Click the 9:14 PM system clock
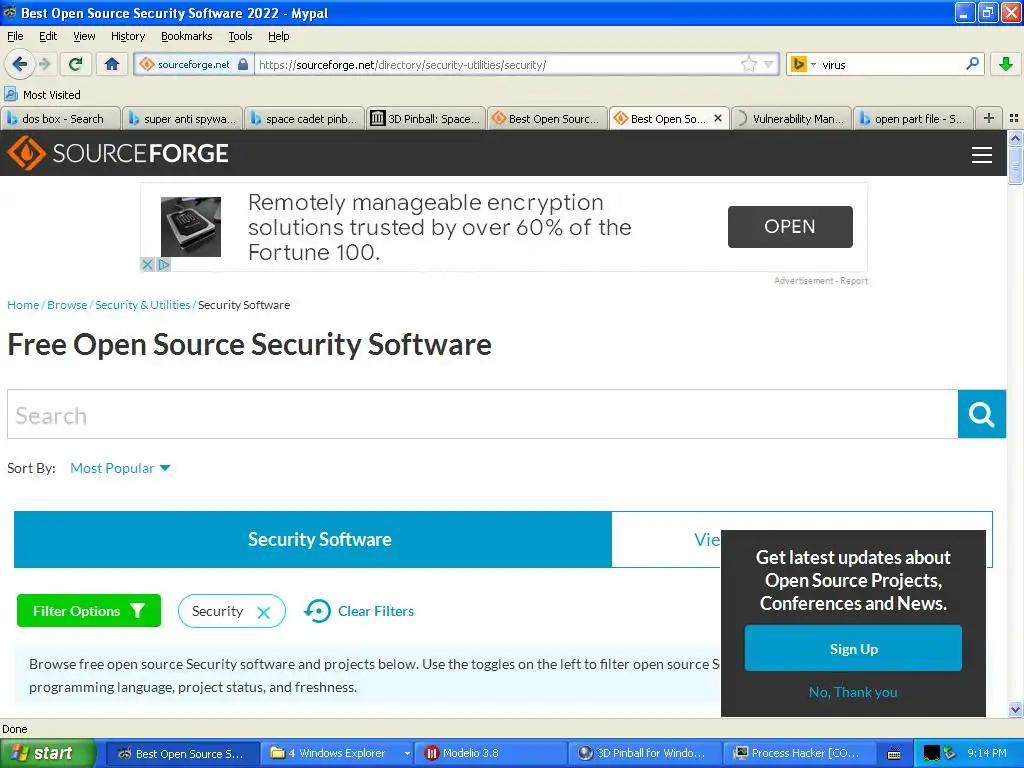This screenshot has width=1024, height=768. click(x=987, y=753)
